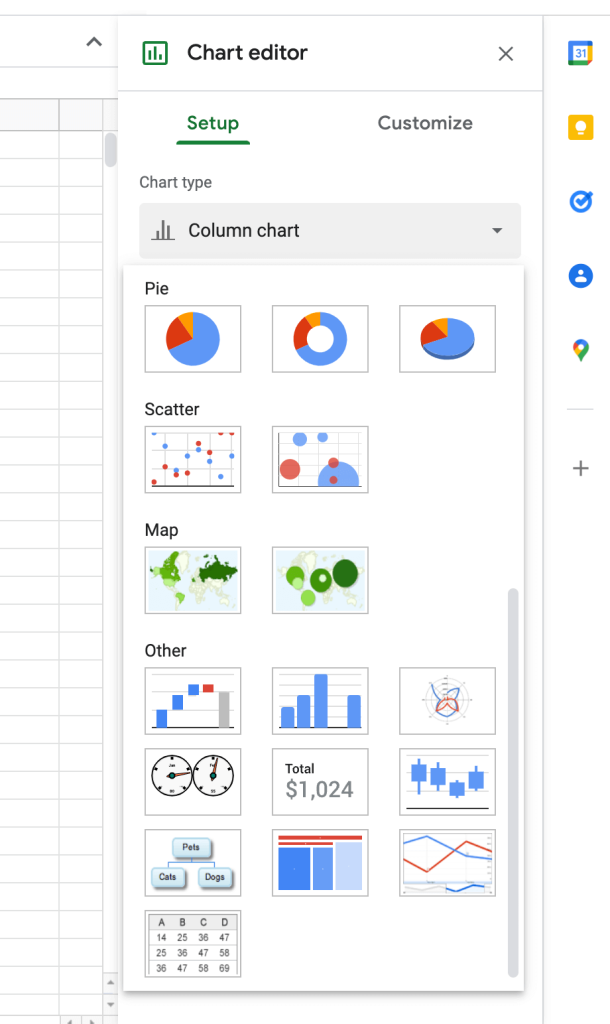Pick the waterfall chart type
Viewport: 610px width, 1024px height.
click(x=193, y=701)
